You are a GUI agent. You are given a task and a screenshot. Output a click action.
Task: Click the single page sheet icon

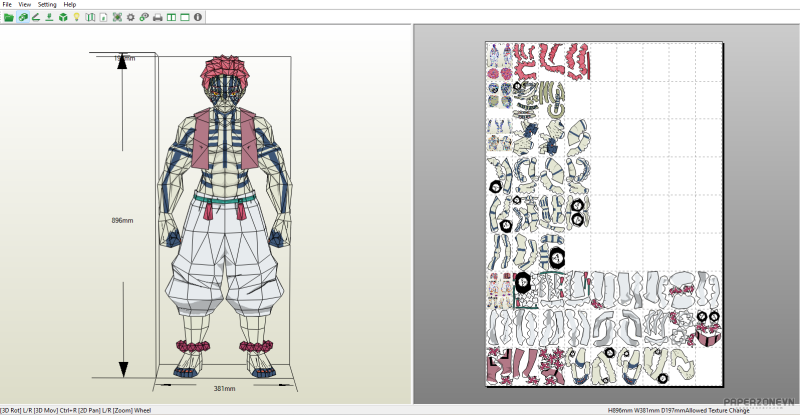[103, 17]
